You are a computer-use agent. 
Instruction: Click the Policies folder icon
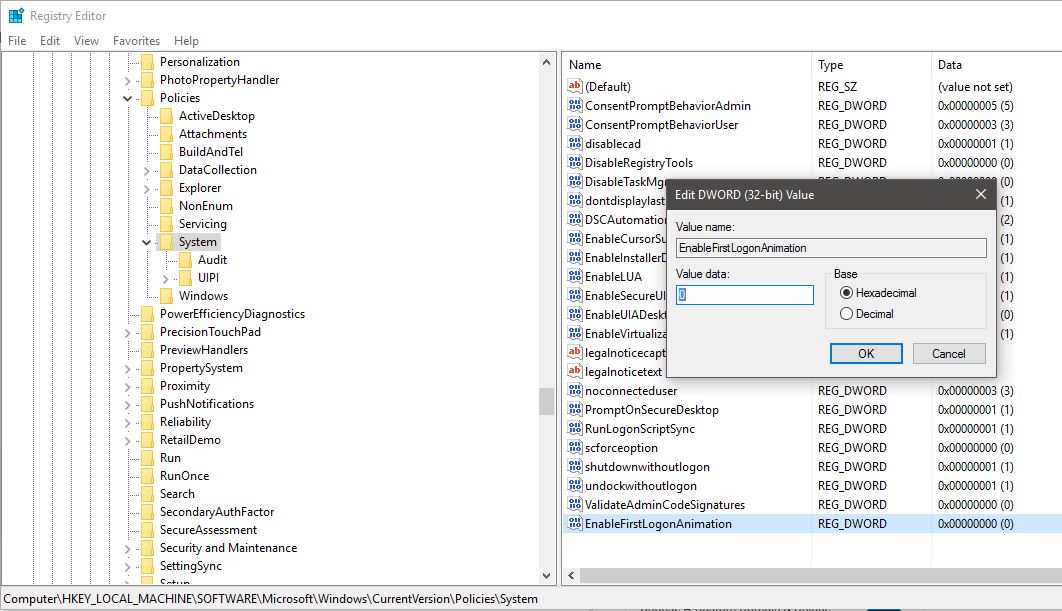pyautogui.click(x=147, y=98)
